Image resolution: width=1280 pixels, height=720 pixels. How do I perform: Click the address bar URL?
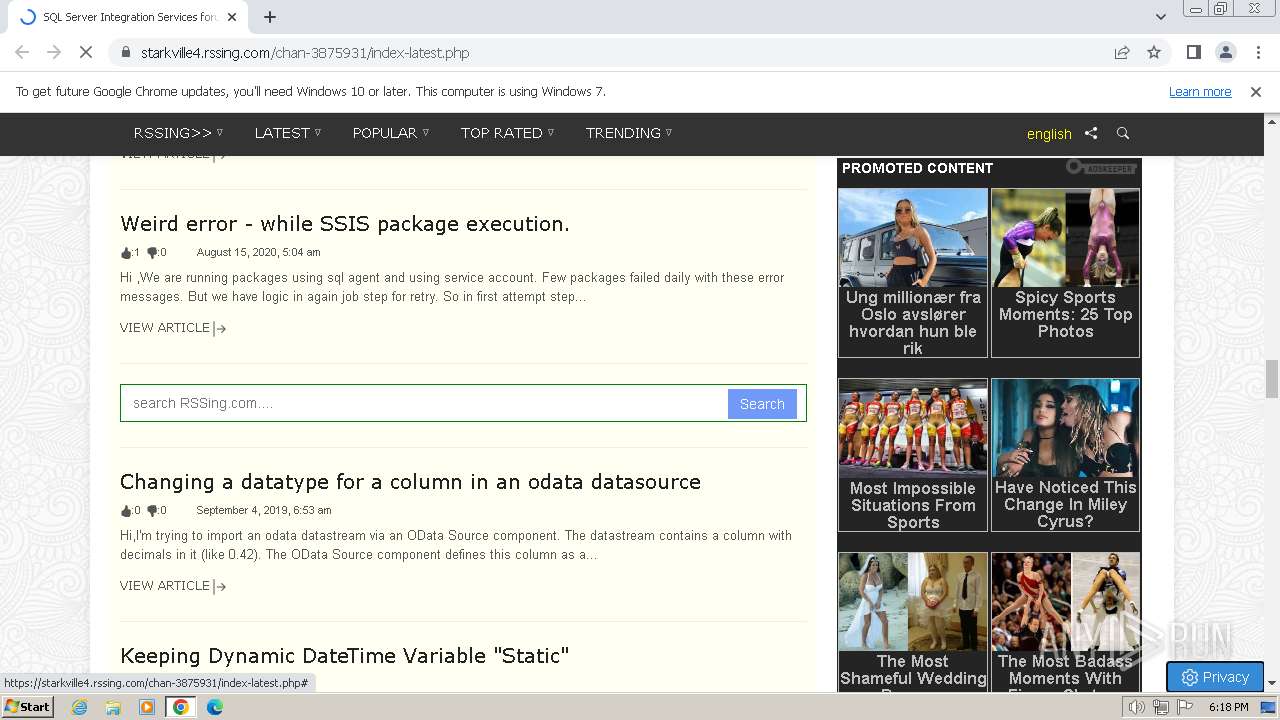click(305, 53)
